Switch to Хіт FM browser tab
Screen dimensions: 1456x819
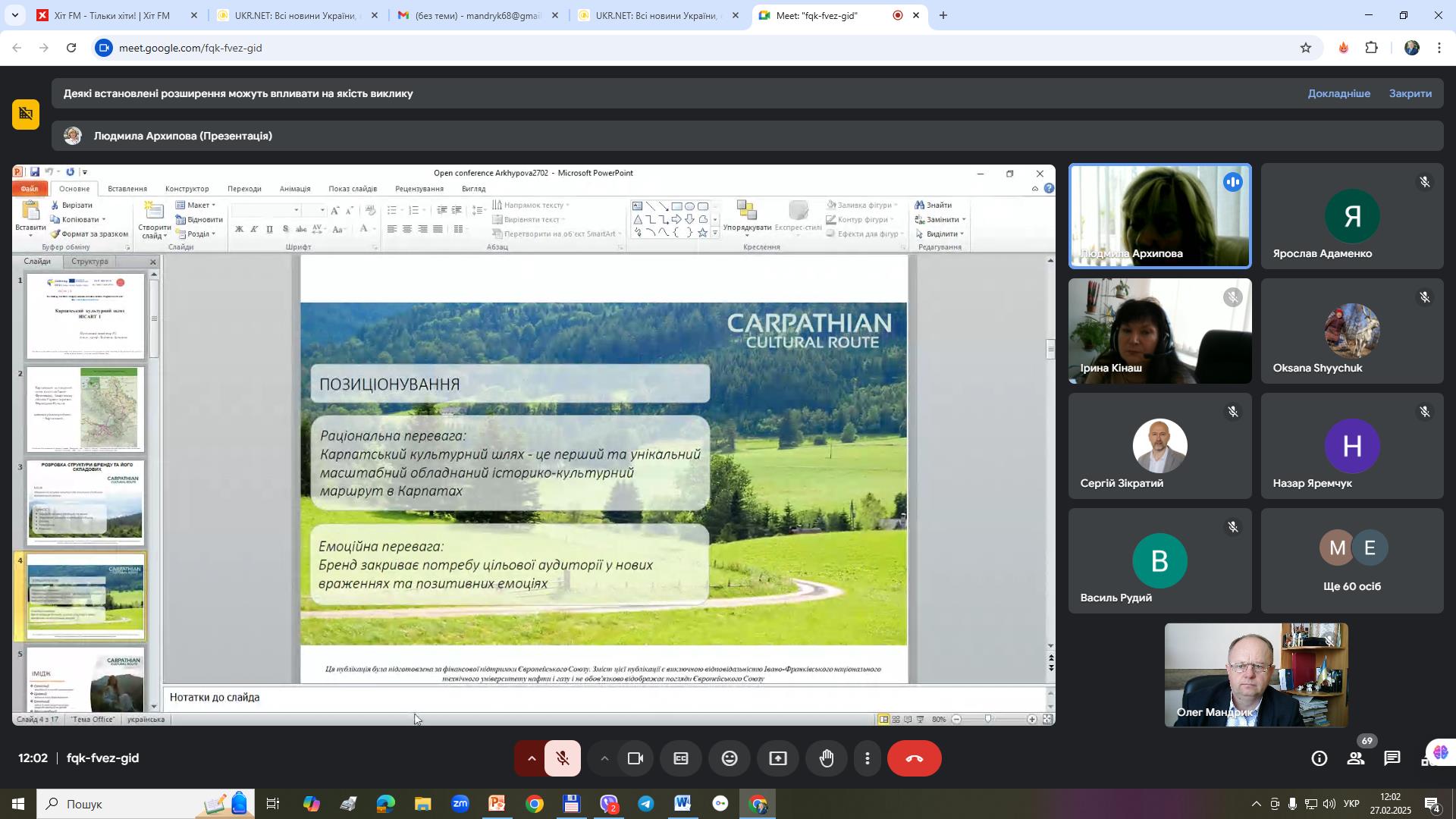point(112,15)
